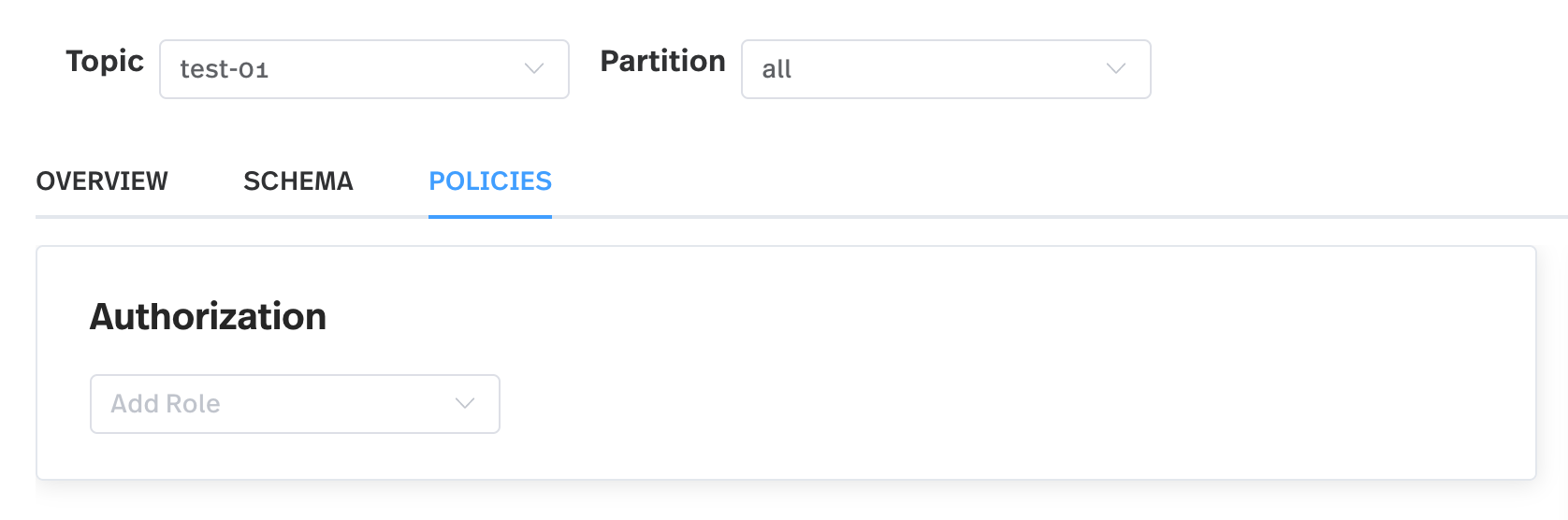Screen dimensions: 1568x520
Task: Click the Add Role placeholder text
Action: coord(166,404)
